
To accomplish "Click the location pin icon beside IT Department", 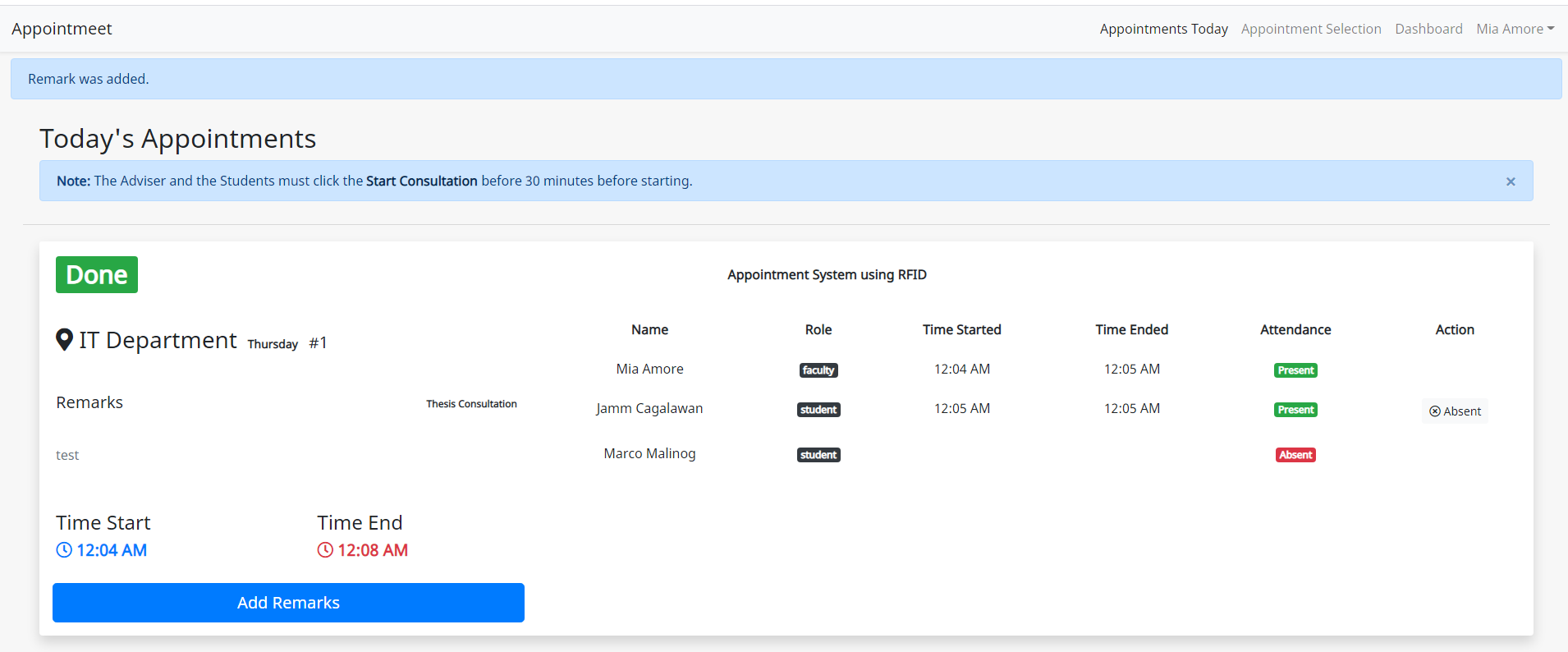I will pos(64,340).
